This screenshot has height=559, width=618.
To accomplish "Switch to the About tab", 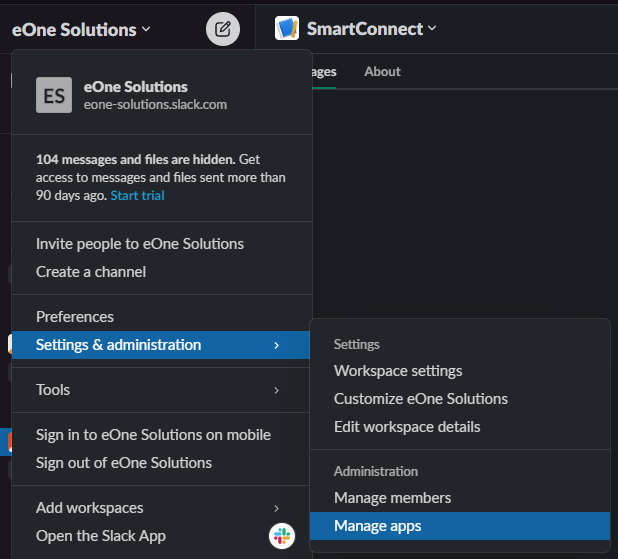I will click(x=382, y=72).
